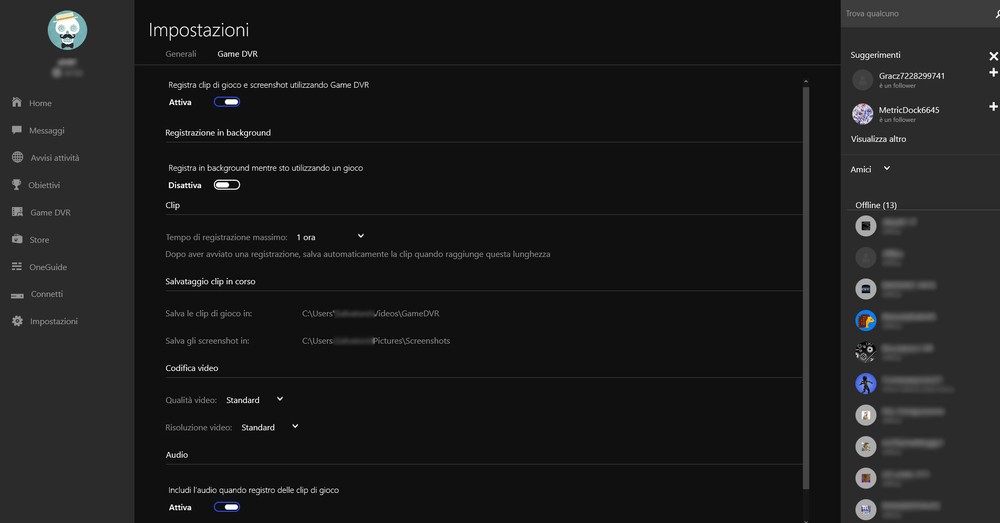1000x523 pixels.
Task: Turn off audio recording toggle
Action: click(226, 507)
